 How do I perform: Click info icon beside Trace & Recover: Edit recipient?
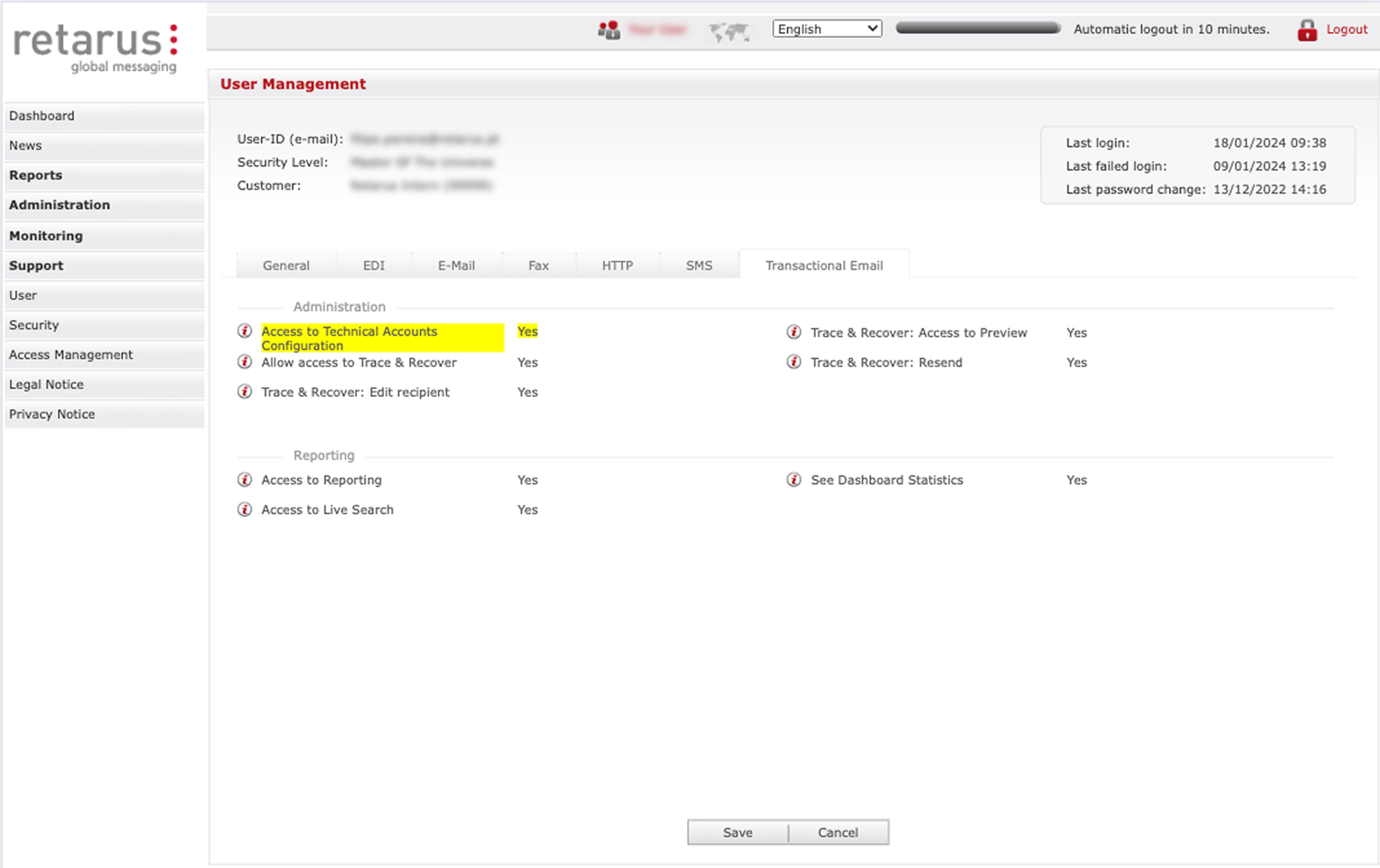point(244,392)
